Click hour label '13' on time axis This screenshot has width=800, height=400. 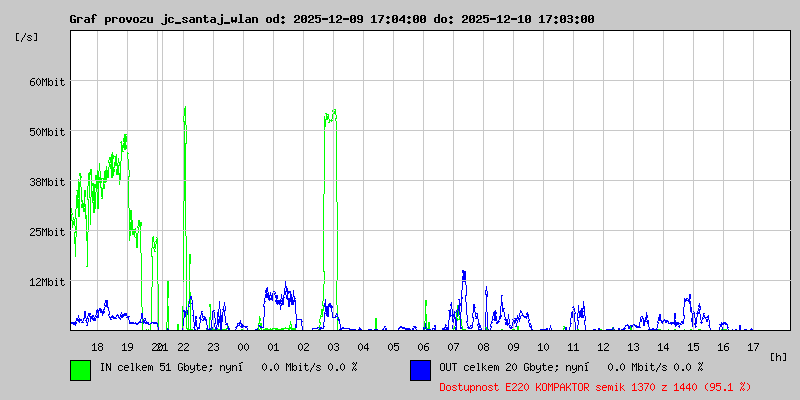pyautogui.click(x=634, y=347)
